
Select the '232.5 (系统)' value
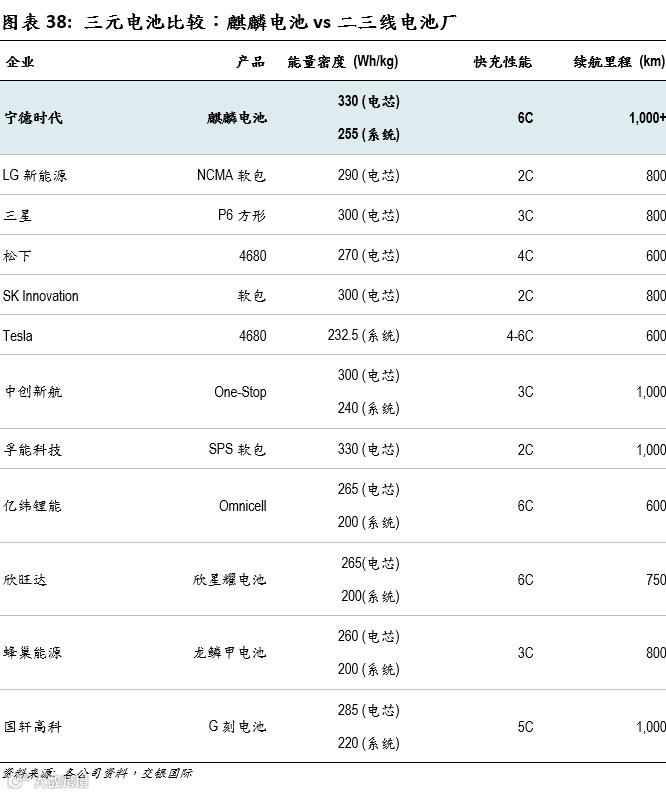point(364,336)
